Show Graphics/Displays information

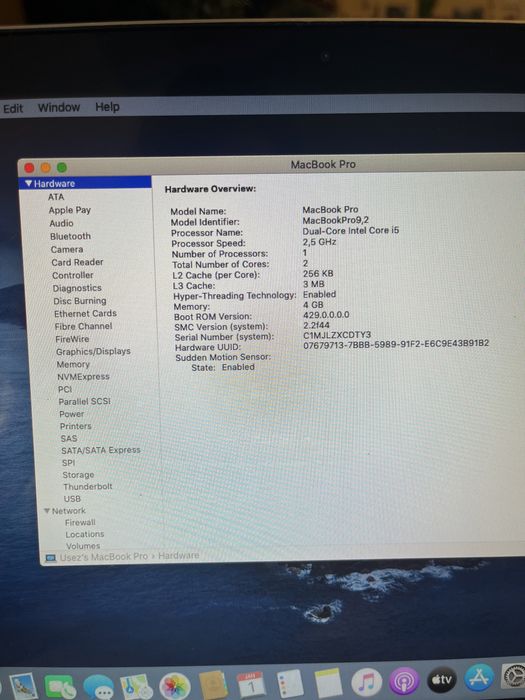tap(93, 352)
